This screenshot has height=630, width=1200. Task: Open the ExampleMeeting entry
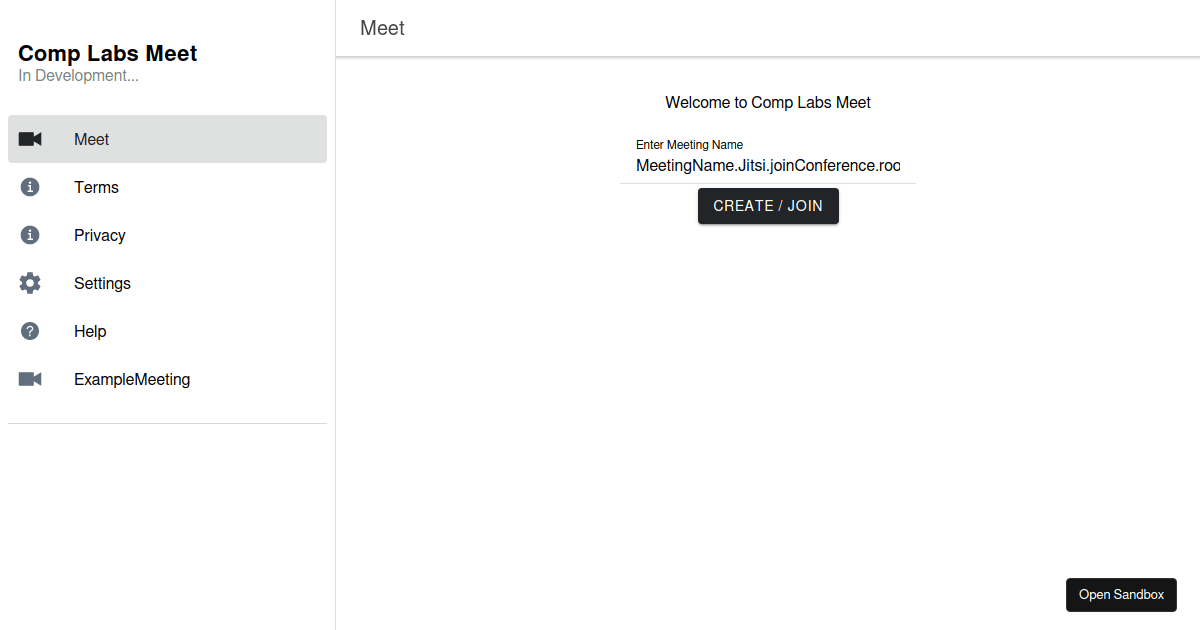tap(132, 379)
